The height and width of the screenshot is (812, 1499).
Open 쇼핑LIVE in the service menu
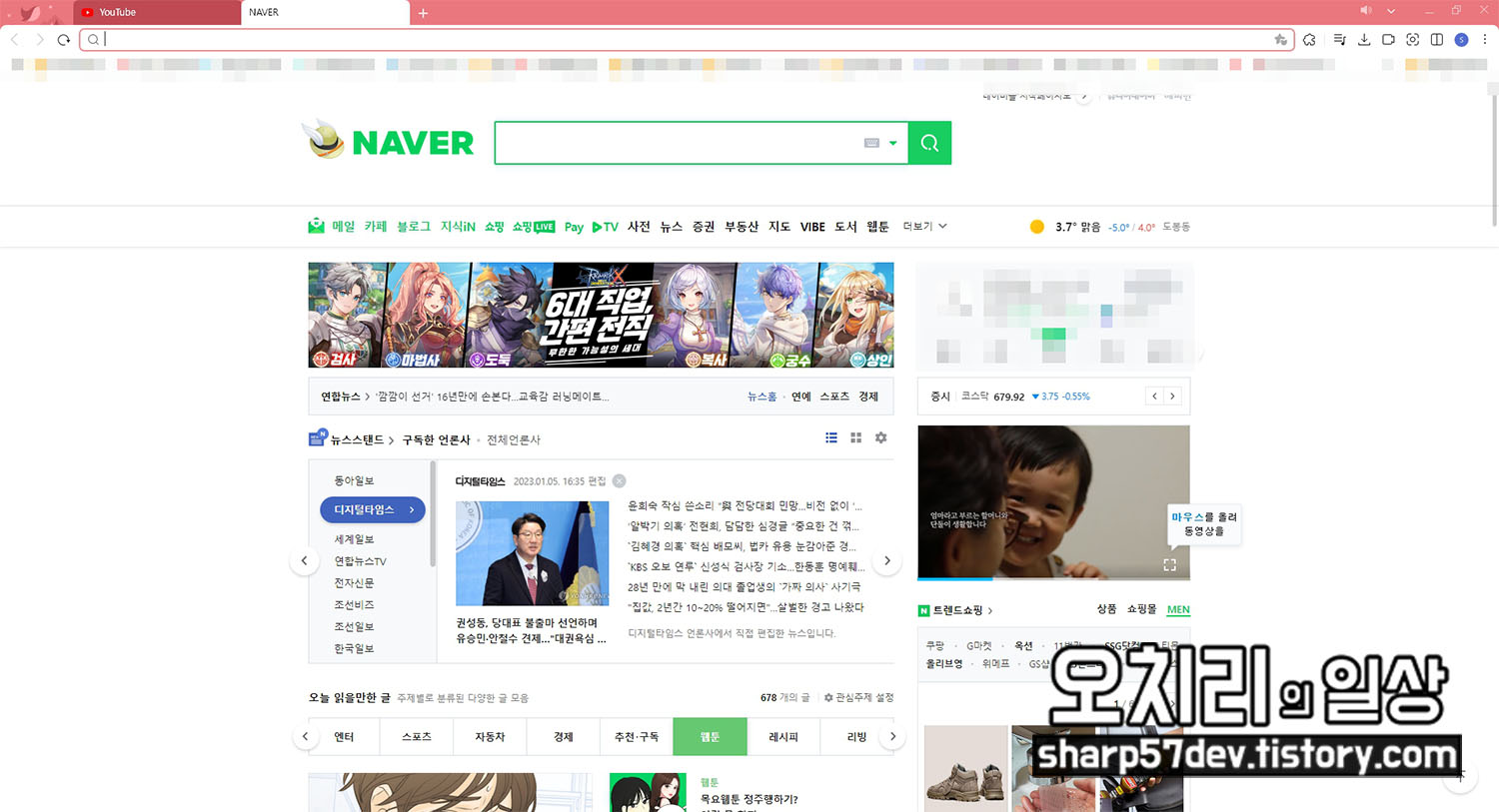534,227
